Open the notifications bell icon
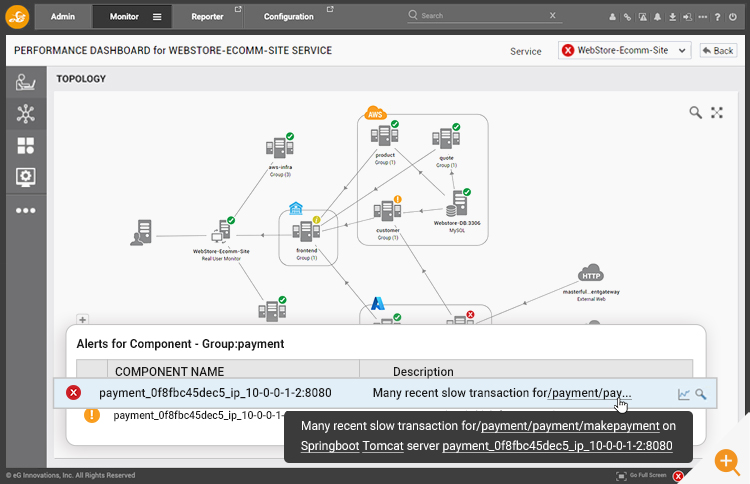The width and height of the screenshot is (750, 484). click(x=658, y=17)
